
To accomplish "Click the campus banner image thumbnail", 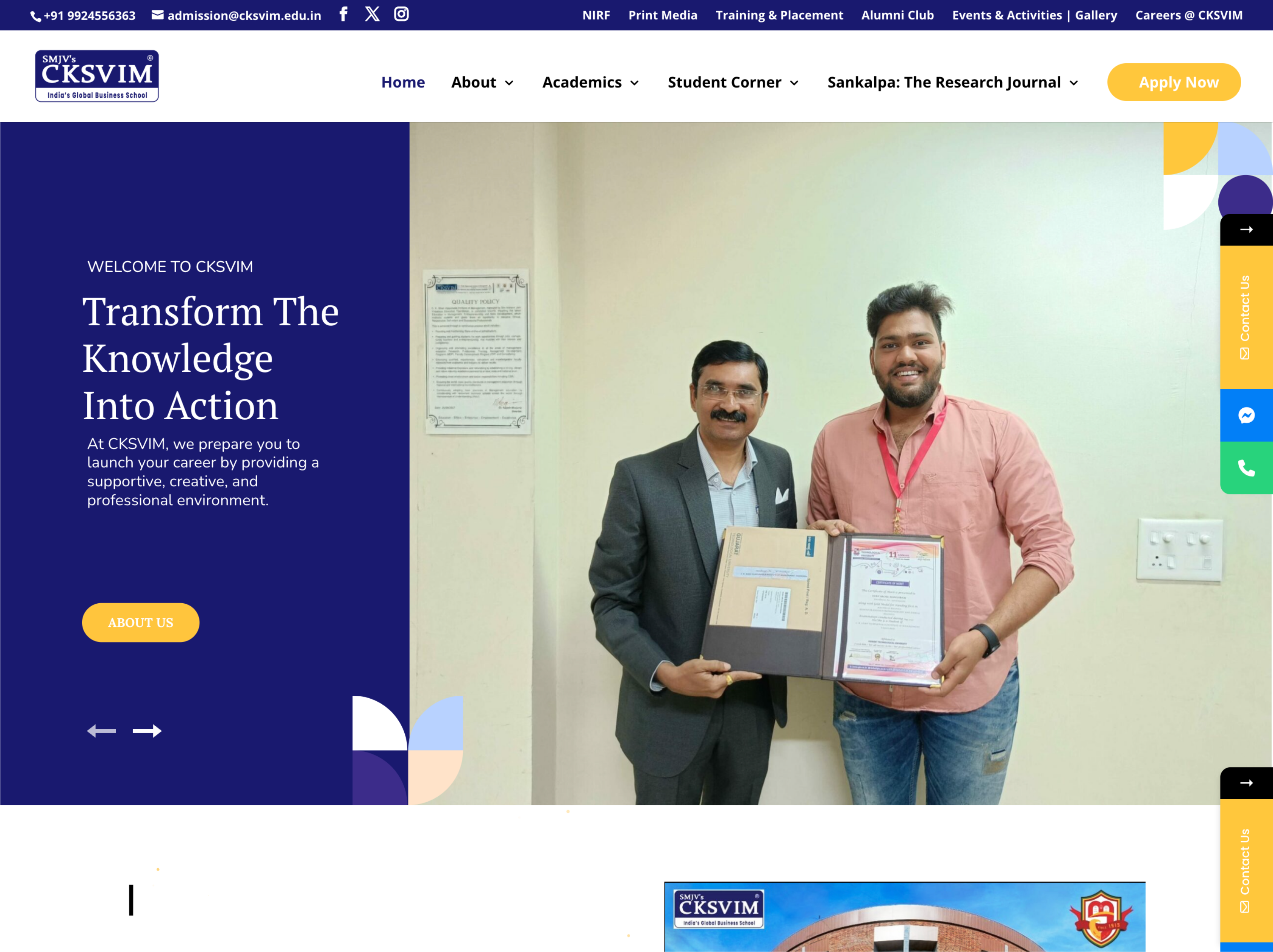I will (905, 916).
